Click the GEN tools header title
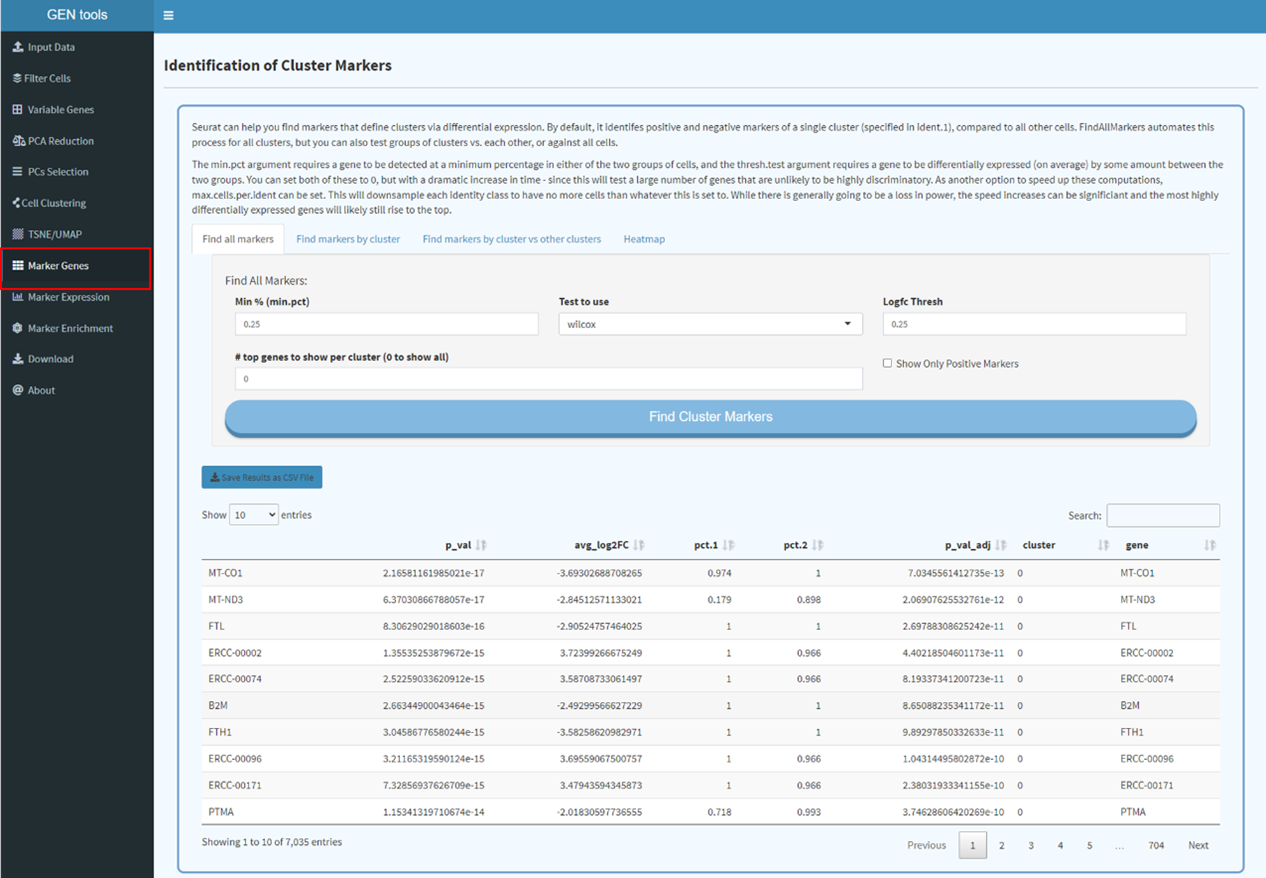Screen dimensions: 1266x878 77,15
